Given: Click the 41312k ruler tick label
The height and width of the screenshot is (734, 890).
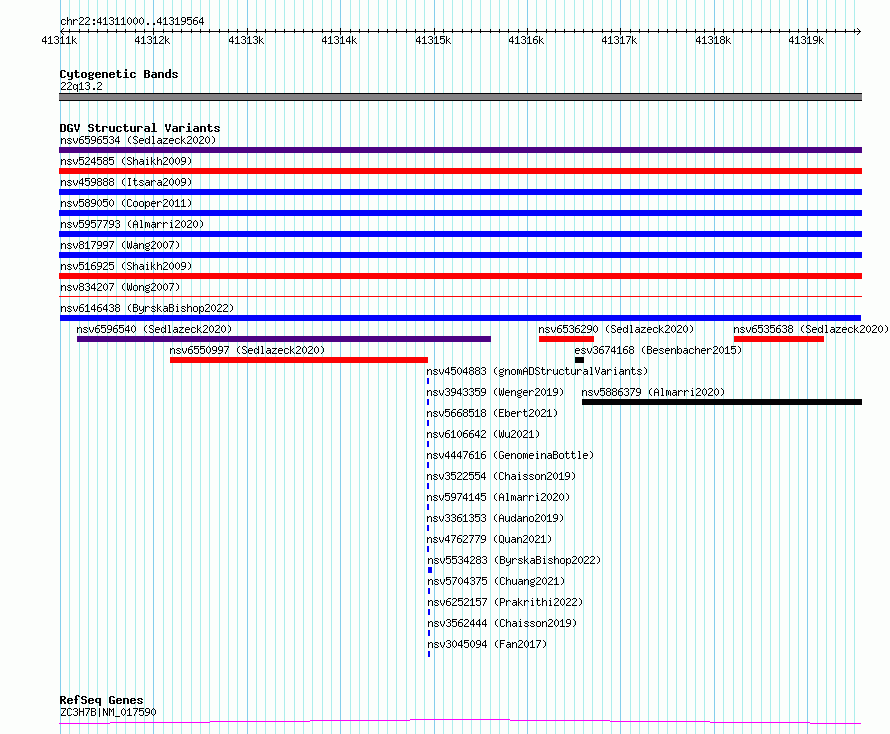Looking at the screenshot, I should (x=152, y=40).
